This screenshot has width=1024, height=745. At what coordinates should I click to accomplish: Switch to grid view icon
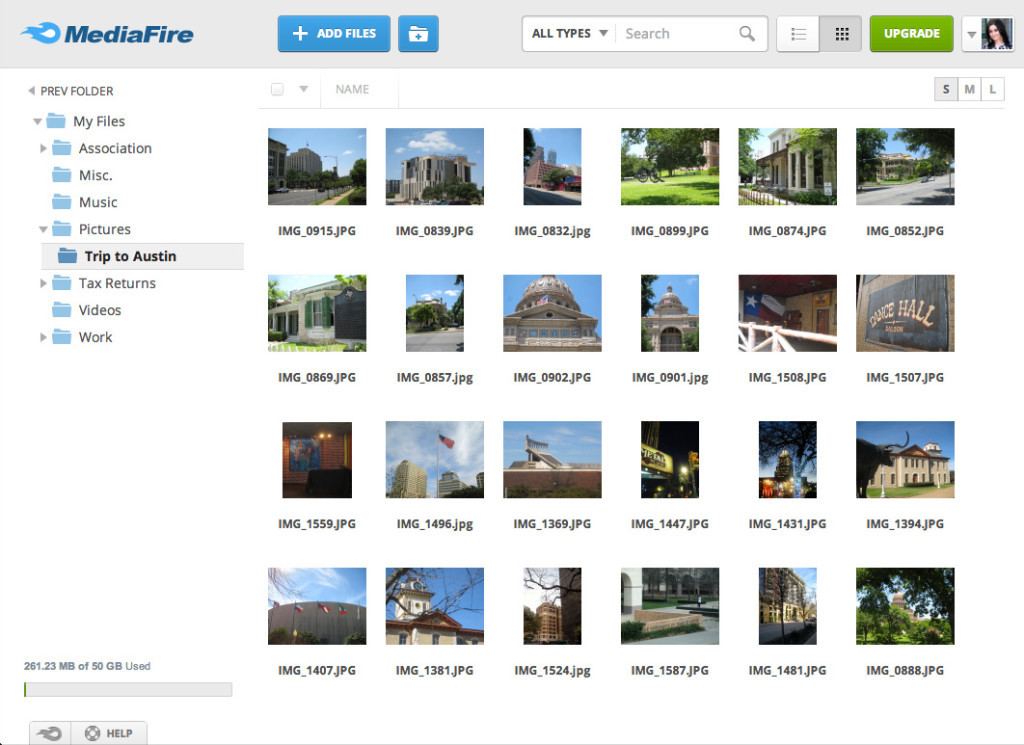click(x=841, y=33)
